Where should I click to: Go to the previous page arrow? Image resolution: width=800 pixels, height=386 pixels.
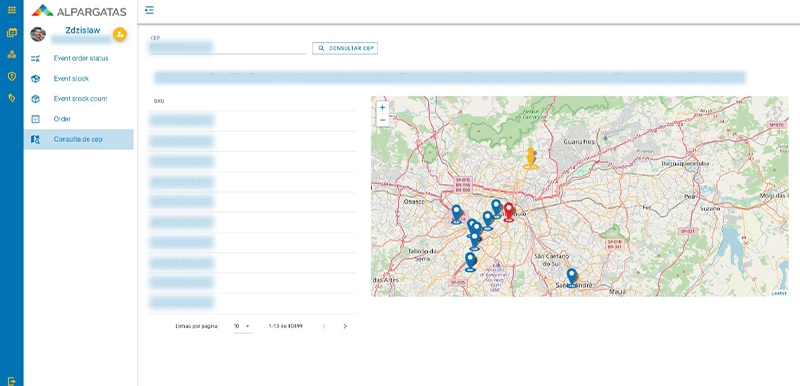pyautogui.click(x=323, y=326)
